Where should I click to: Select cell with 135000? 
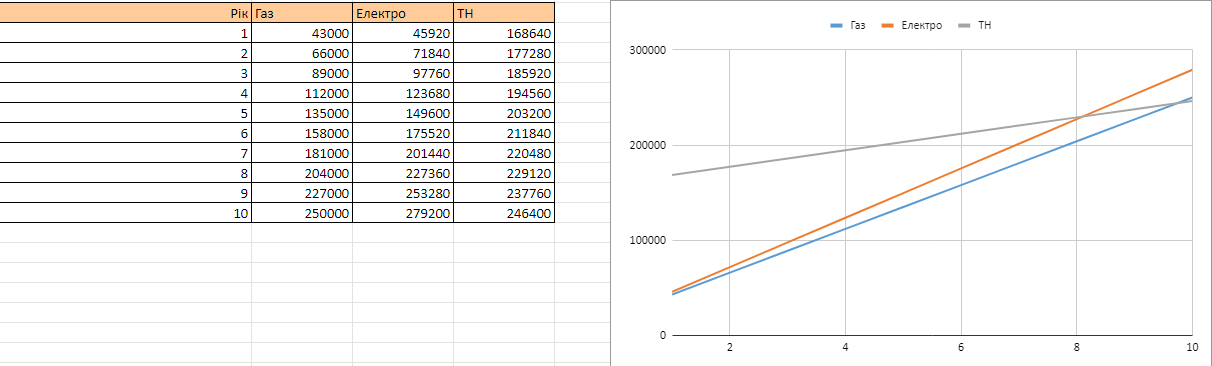coord(302,113)
